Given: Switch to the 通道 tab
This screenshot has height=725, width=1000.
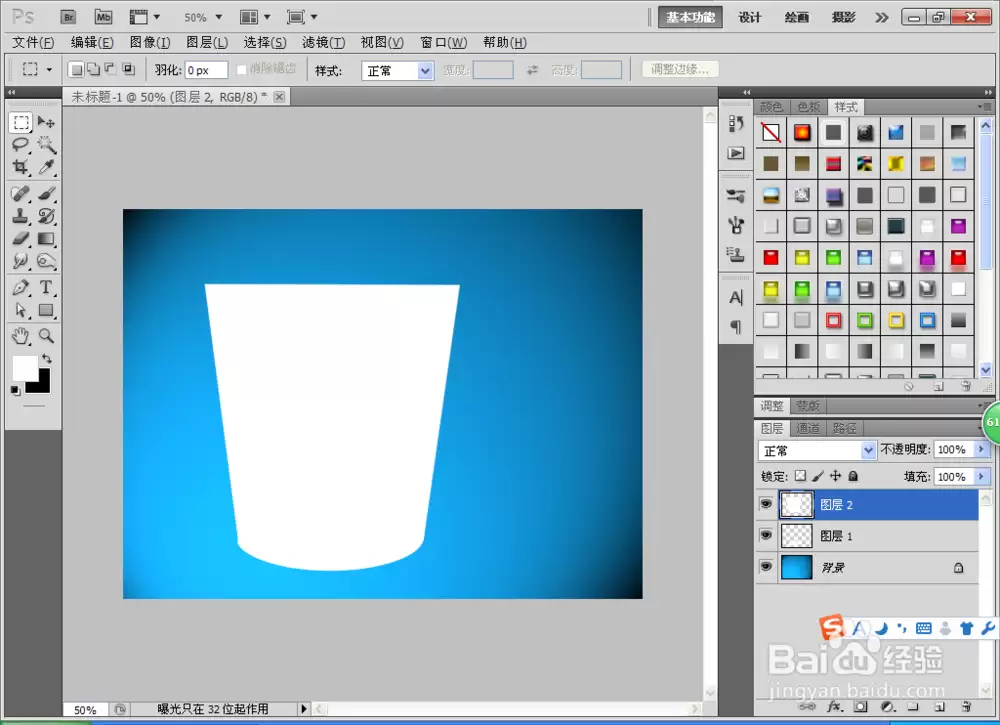Looking at the screenshot, I should 807,428.
